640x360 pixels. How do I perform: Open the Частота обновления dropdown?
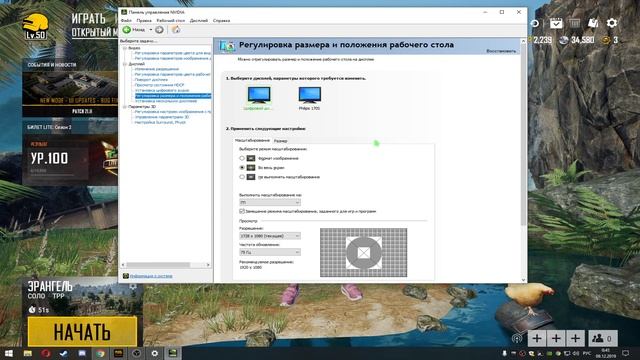[270, 252]
